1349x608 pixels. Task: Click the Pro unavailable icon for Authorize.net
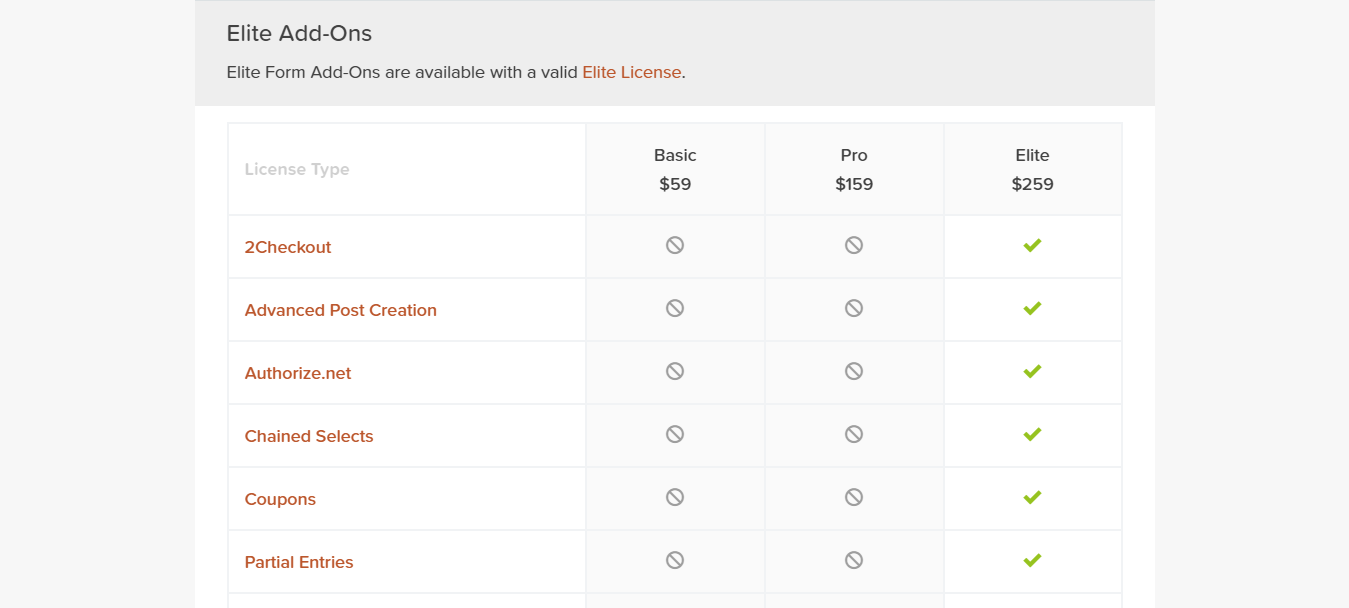854,371
